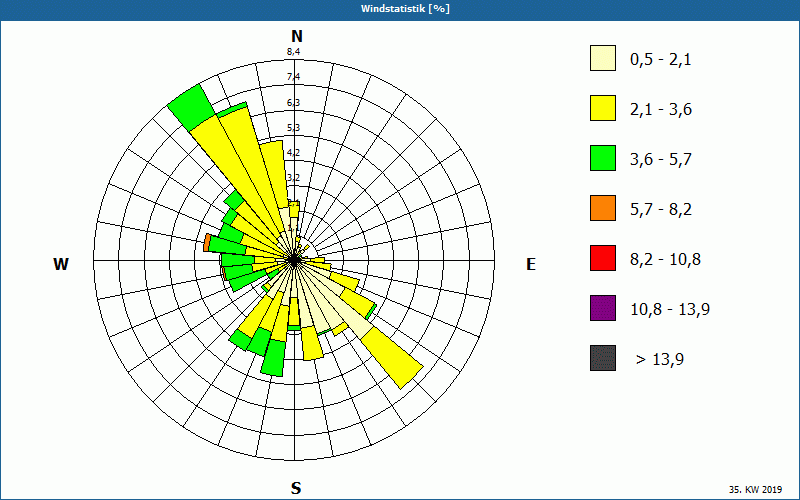Click the 3,2 axis scale value
The width and height of the screenshot is (800, 500).
(x=293, y=178)
